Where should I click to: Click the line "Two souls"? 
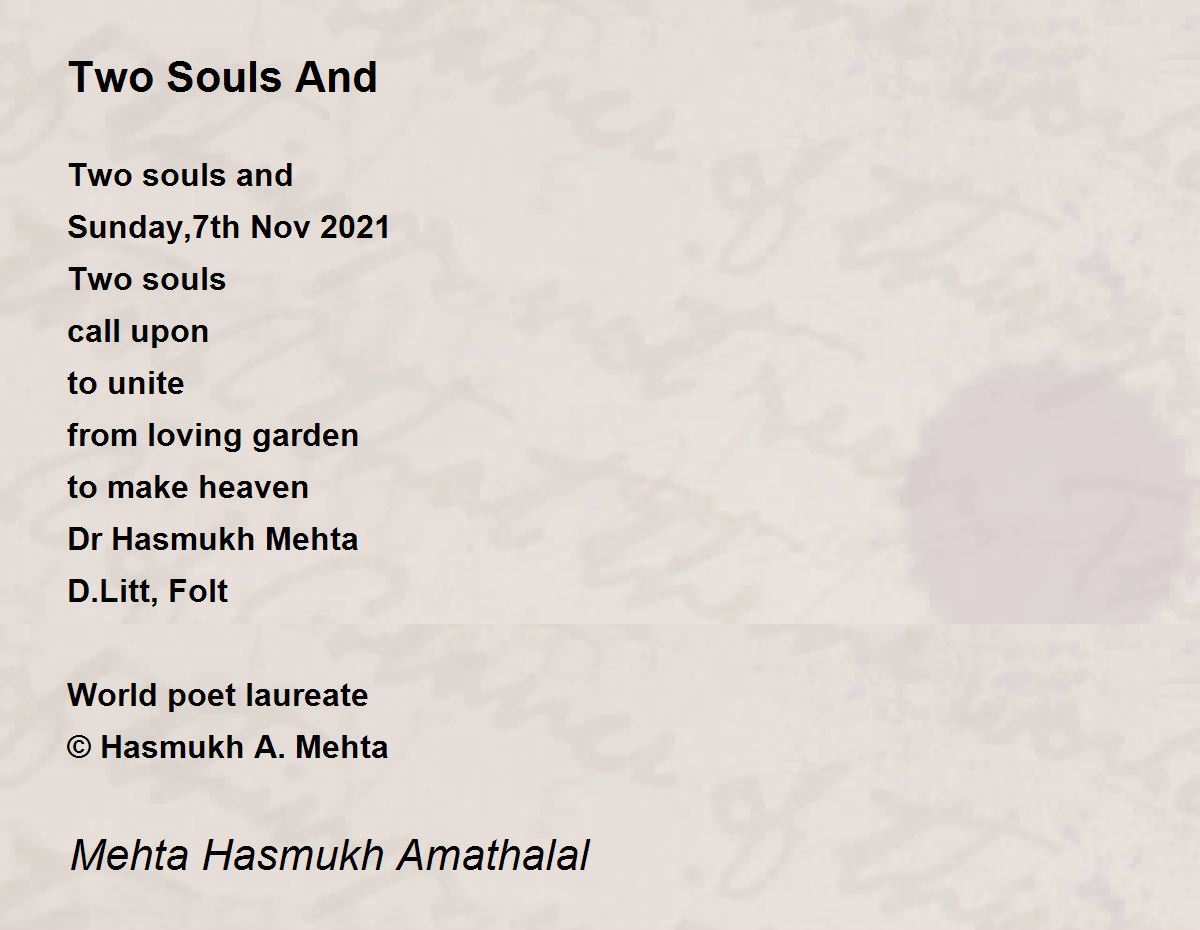(146, 279)
